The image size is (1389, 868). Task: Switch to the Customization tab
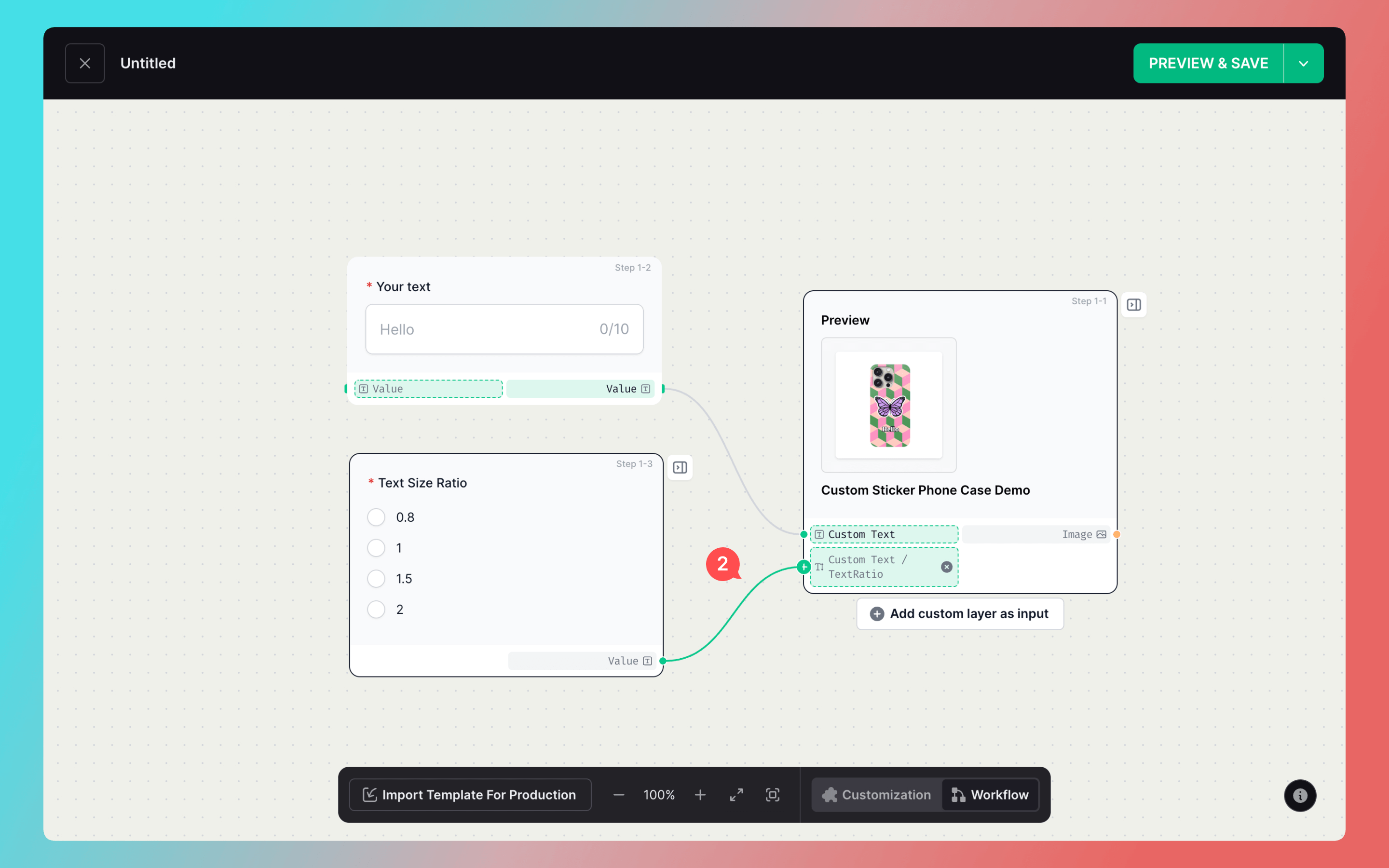[x=876, y=795]
